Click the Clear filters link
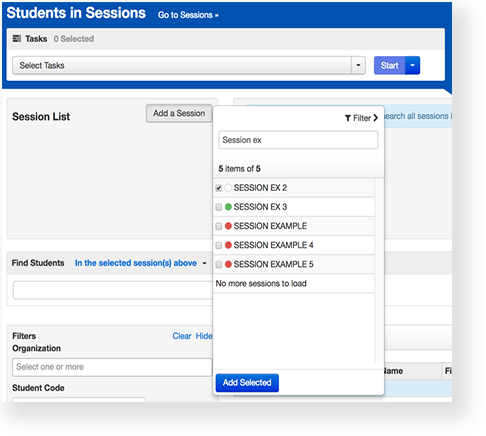 click(x=182, y=336)
